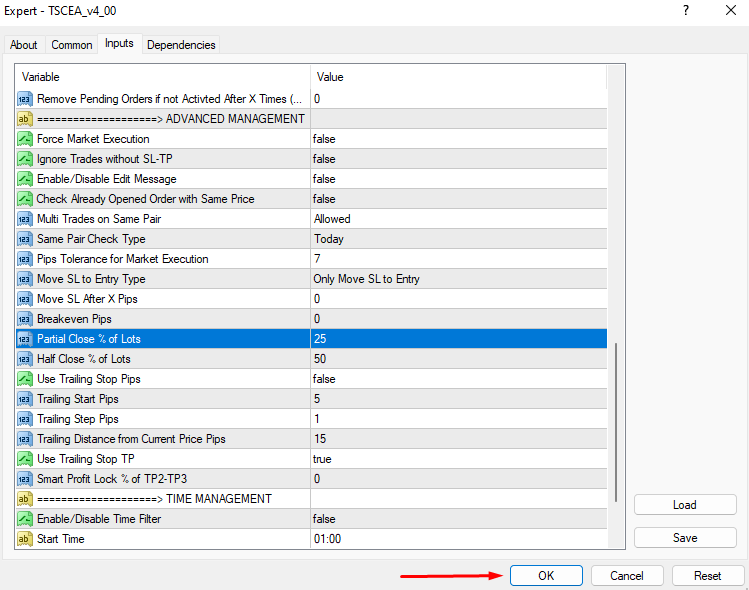Click the vertical scrollbar thumb in inputs list
749x590 pixels.
[617, 440]
